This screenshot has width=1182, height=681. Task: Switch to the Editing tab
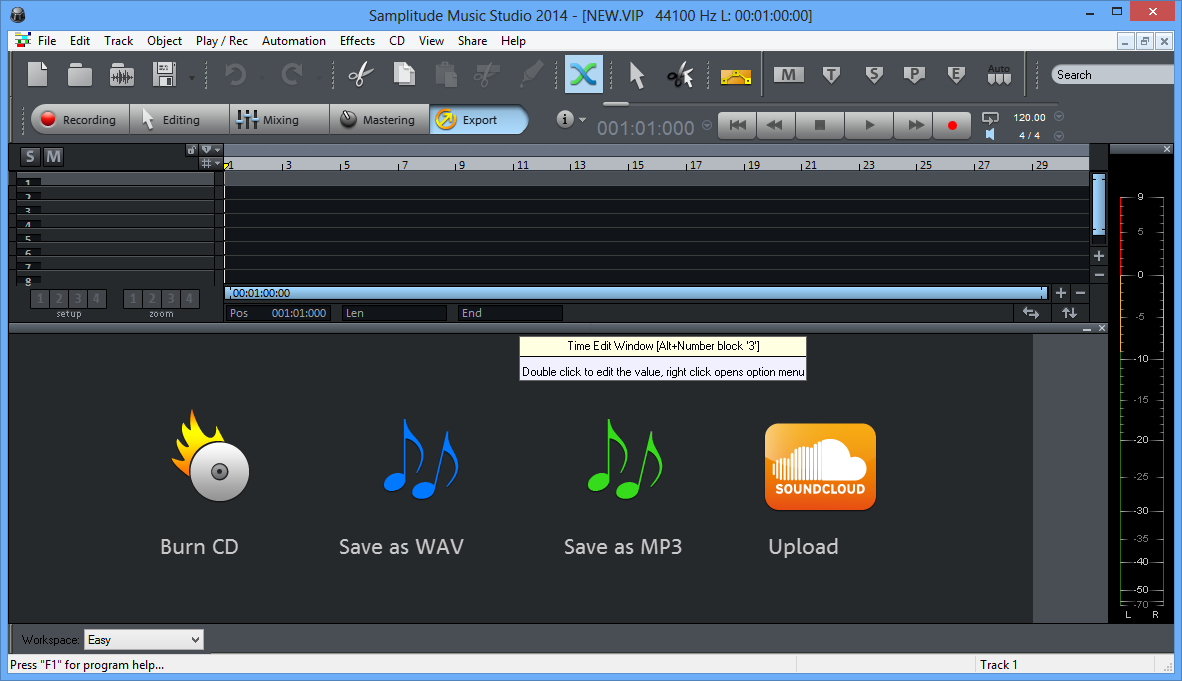tap(179, 119)
